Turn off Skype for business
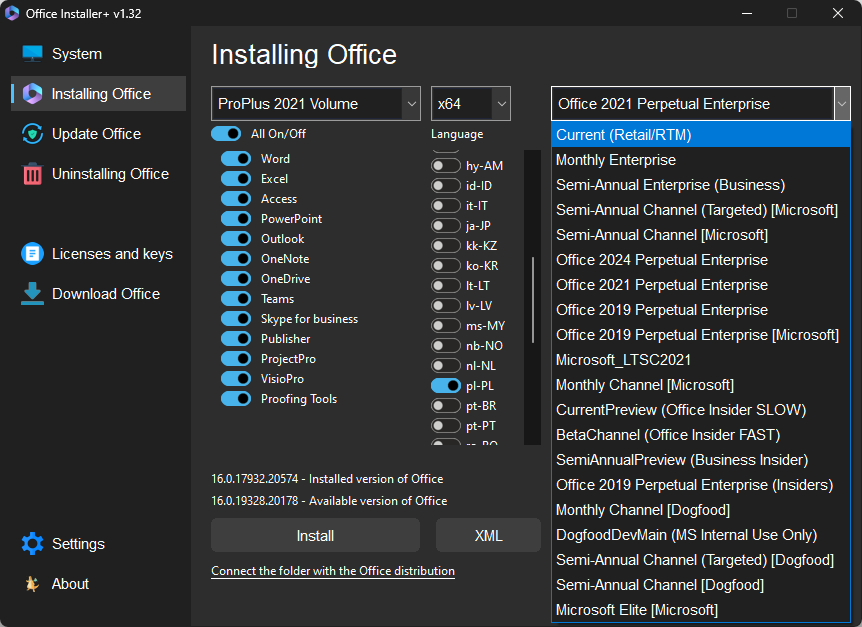862x627 pixels. (x=236, y=319)
